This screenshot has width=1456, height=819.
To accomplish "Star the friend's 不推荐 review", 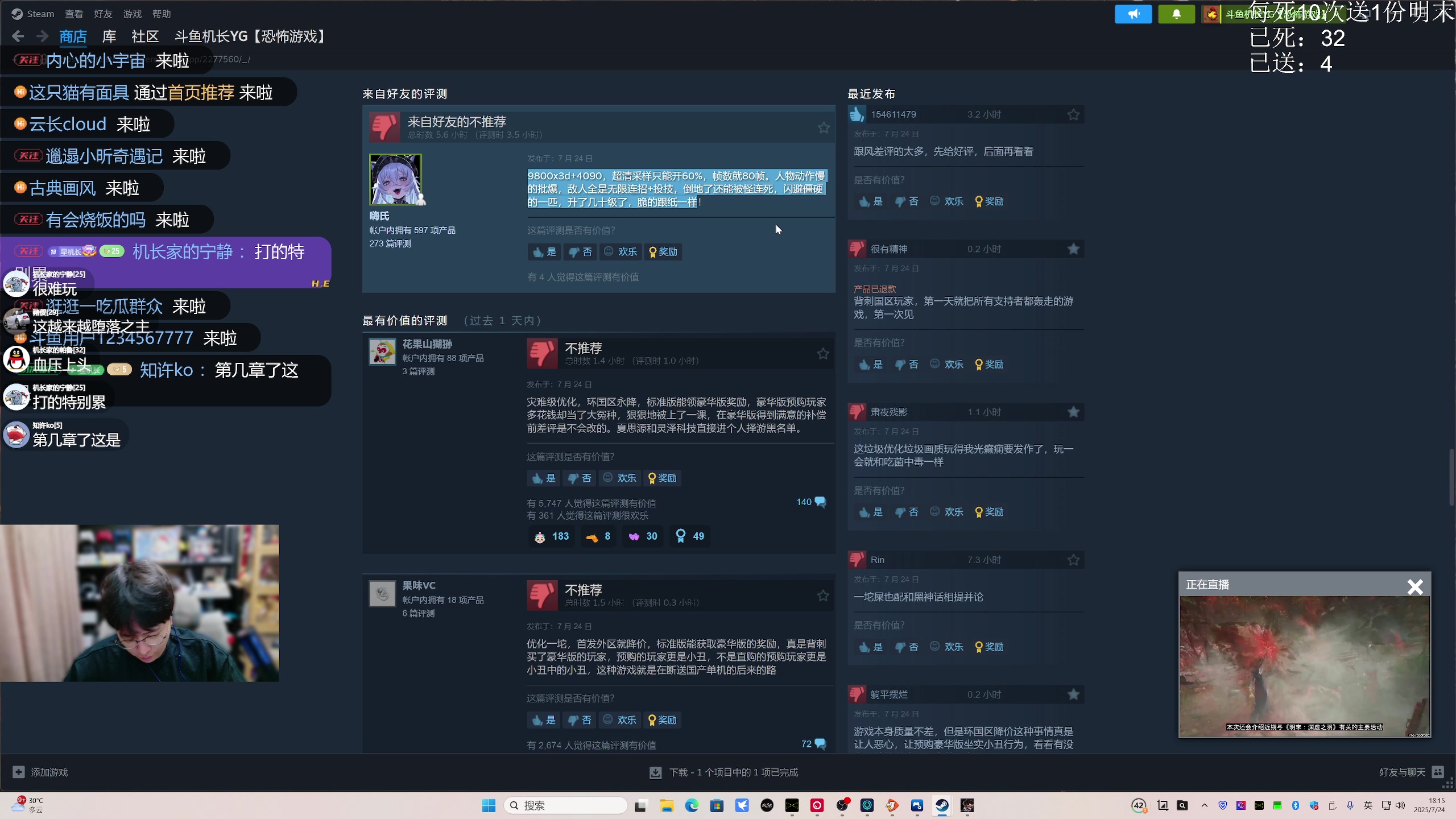I will click(823, 127).
